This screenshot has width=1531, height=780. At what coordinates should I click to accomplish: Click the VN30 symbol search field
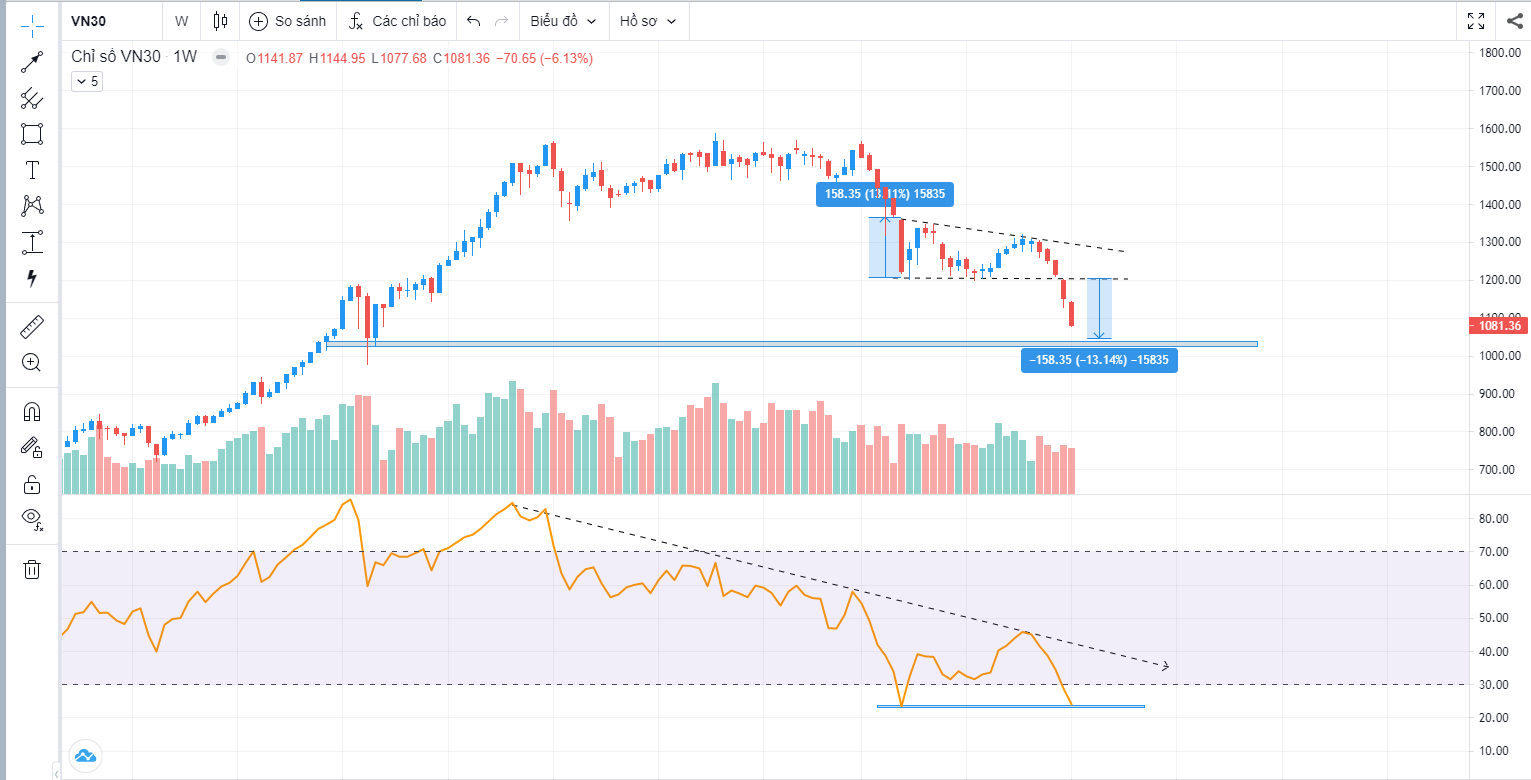coord(112,21)
